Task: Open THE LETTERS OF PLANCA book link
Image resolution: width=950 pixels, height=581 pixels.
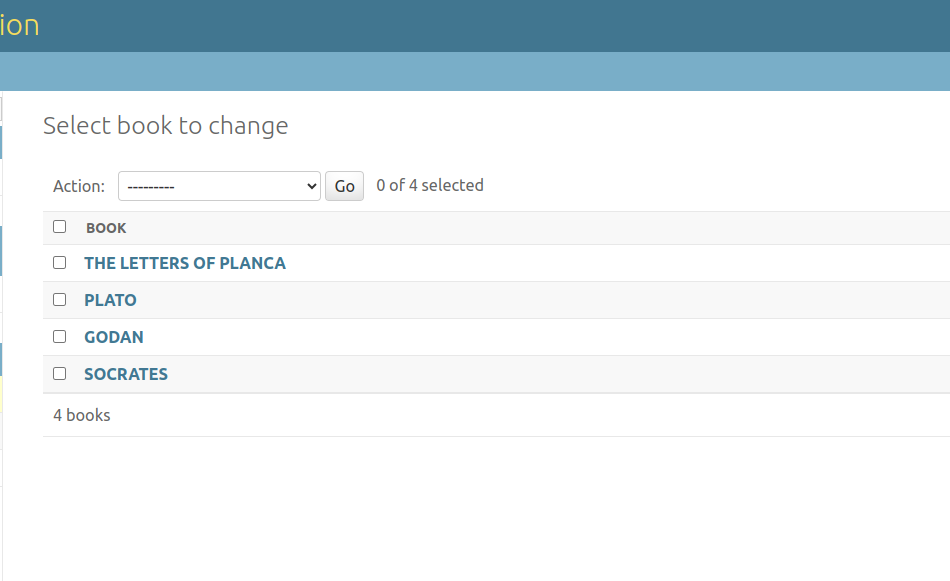Action: [185, 264]
